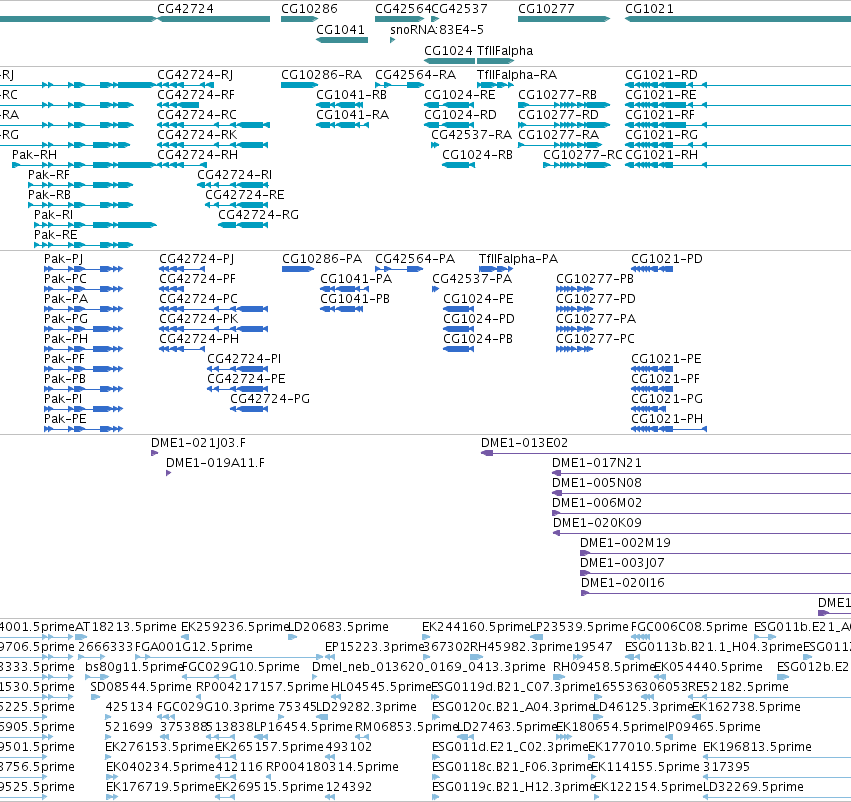851x802 pixels.
Task: Click the Pak-RH transcript label
Action: [34, 155]
